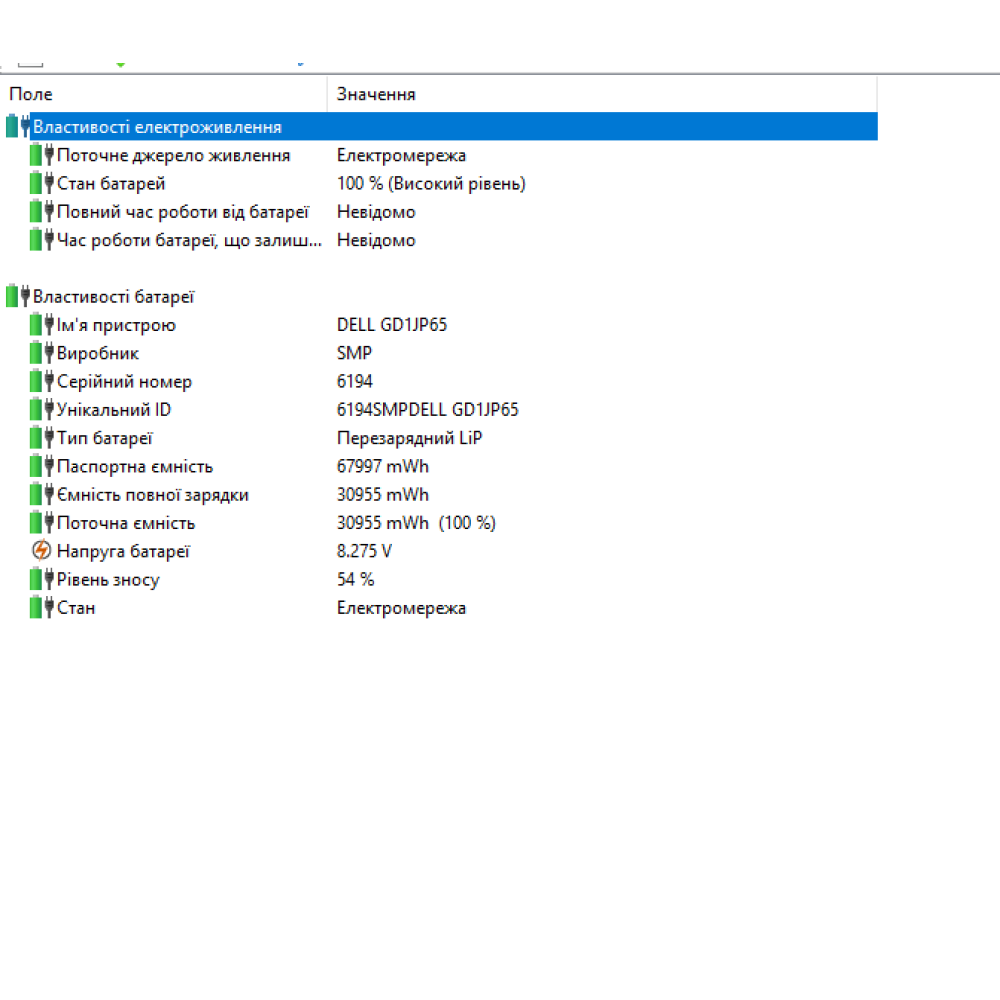Click the Повний час роботи від батареї row
The height and width of the screenshot is (1000, 1000).
pyautogui.click(x=182, y=212)
